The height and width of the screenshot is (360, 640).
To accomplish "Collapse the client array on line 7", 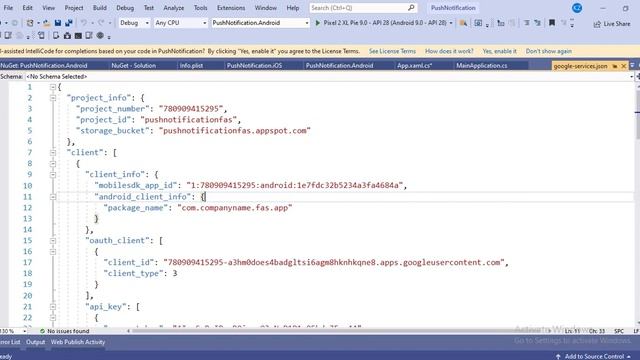I will point(53,153).
